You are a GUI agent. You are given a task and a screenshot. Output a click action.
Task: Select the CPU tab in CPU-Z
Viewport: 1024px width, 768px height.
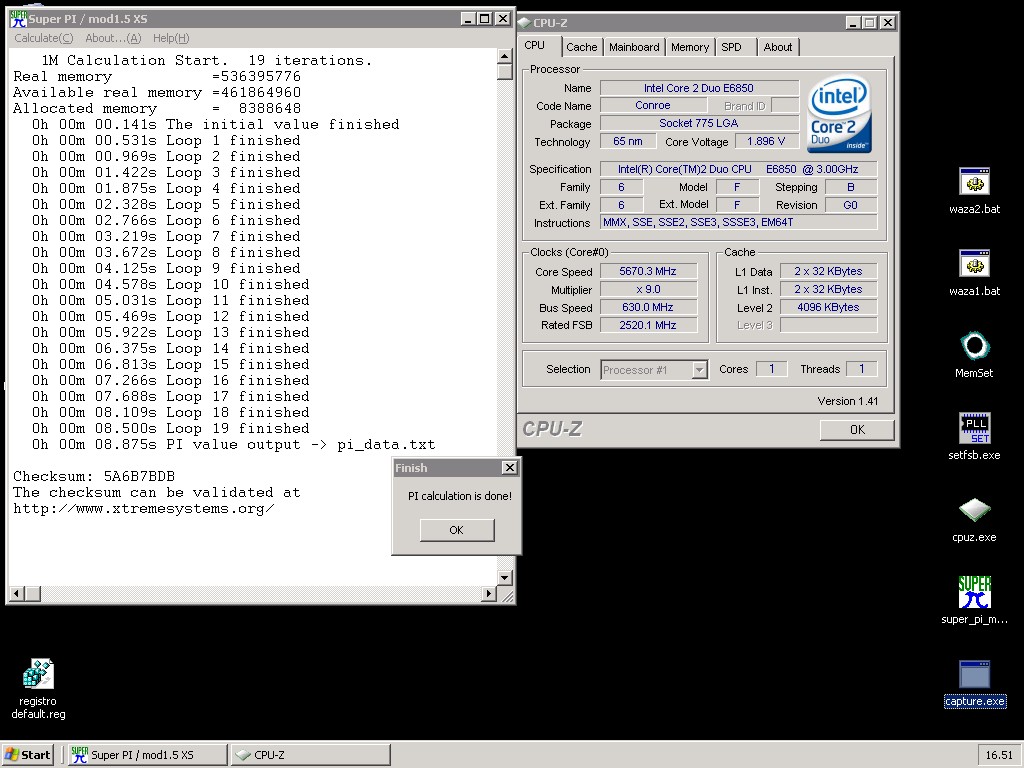[535, 46]
